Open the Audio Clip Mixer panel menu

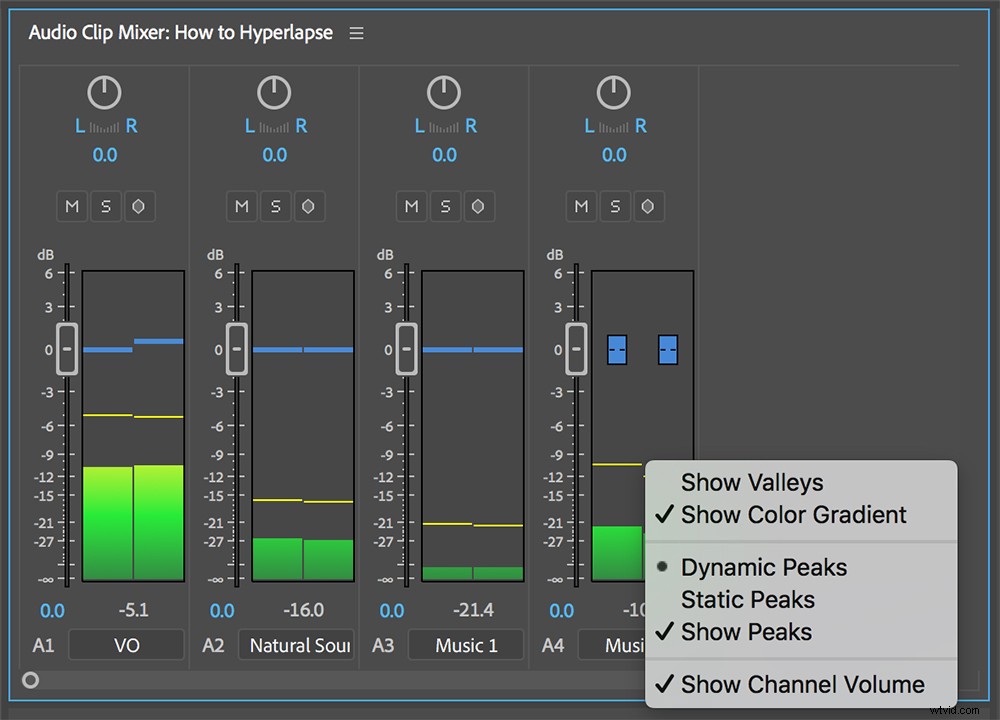click(x=356, y=32)
